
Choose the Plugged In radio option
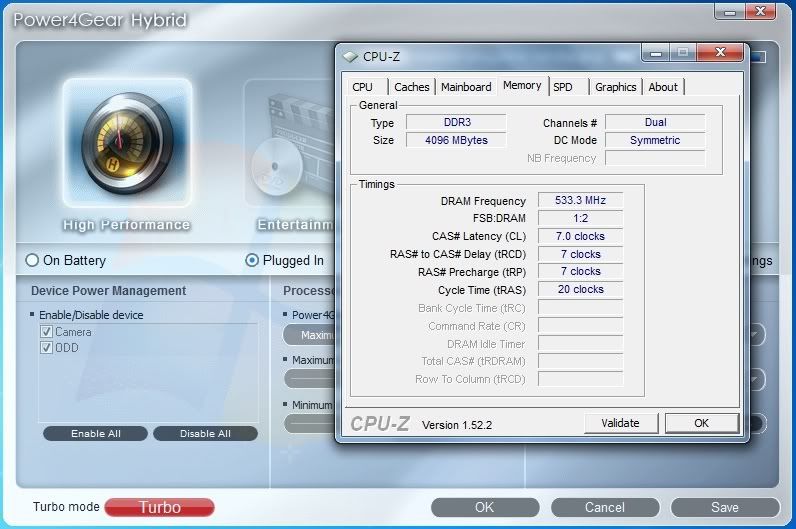pos(252,260)
